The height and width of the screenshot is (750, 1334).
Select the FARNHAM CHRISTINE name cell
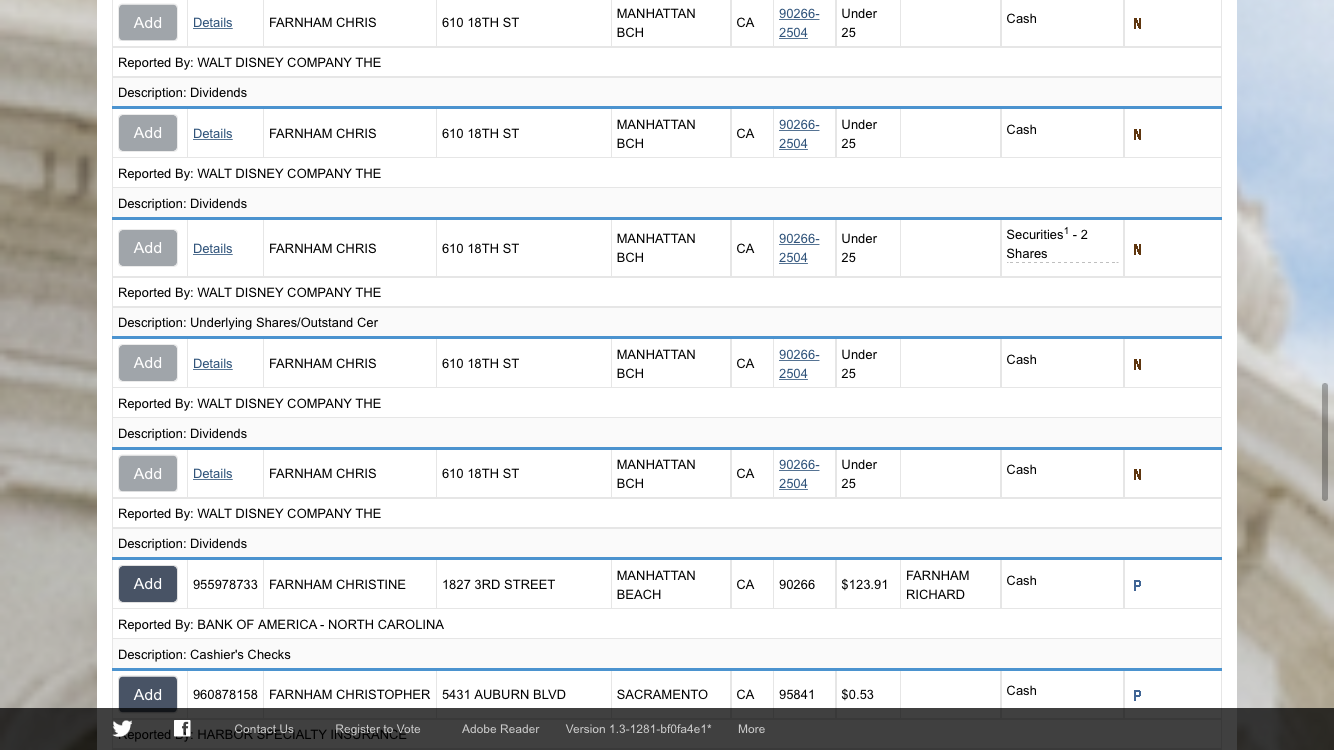[x=350, y=584]
